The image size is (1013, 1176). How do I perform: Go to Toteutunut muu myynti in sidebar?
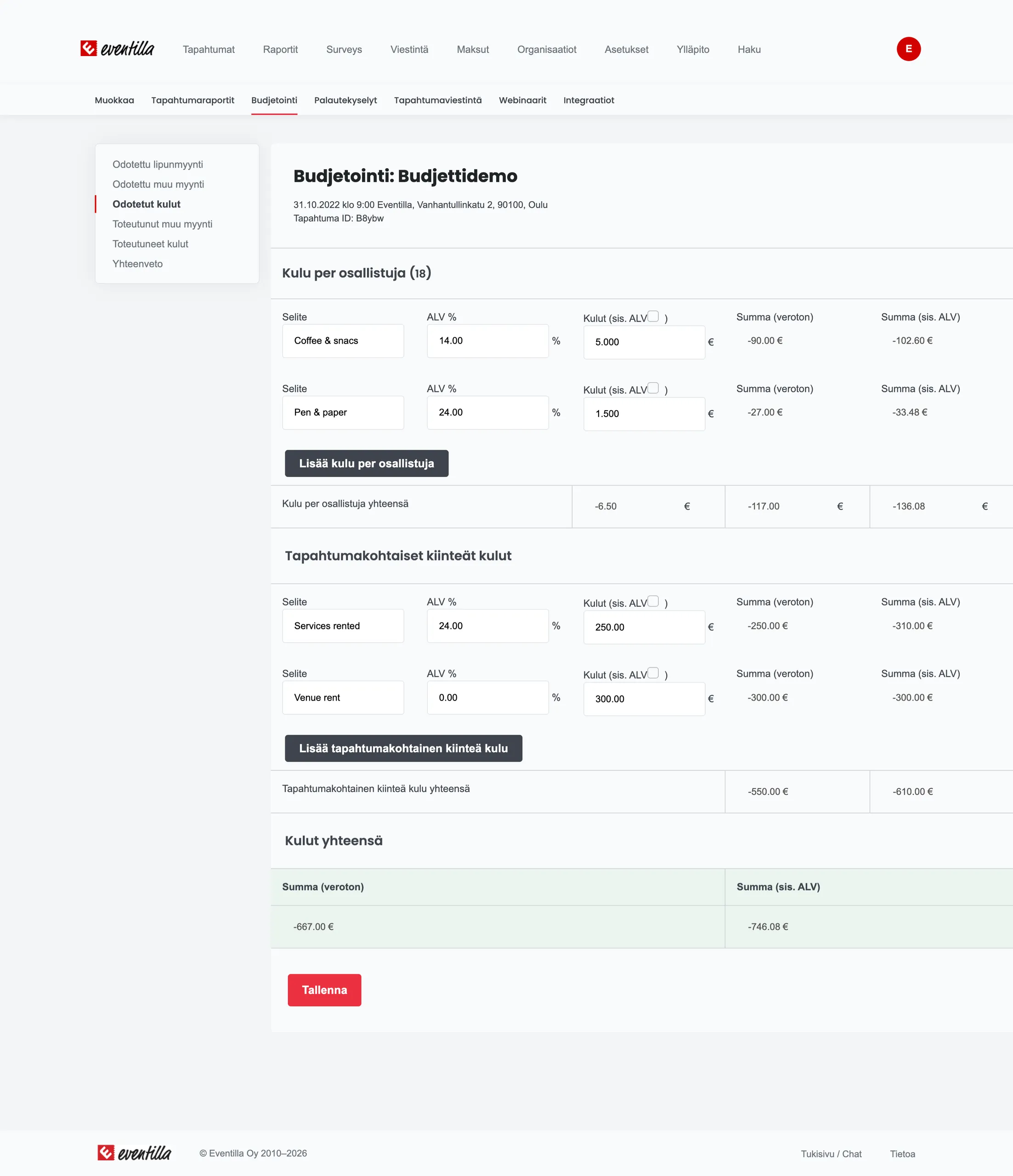click(x=162, y=224)
